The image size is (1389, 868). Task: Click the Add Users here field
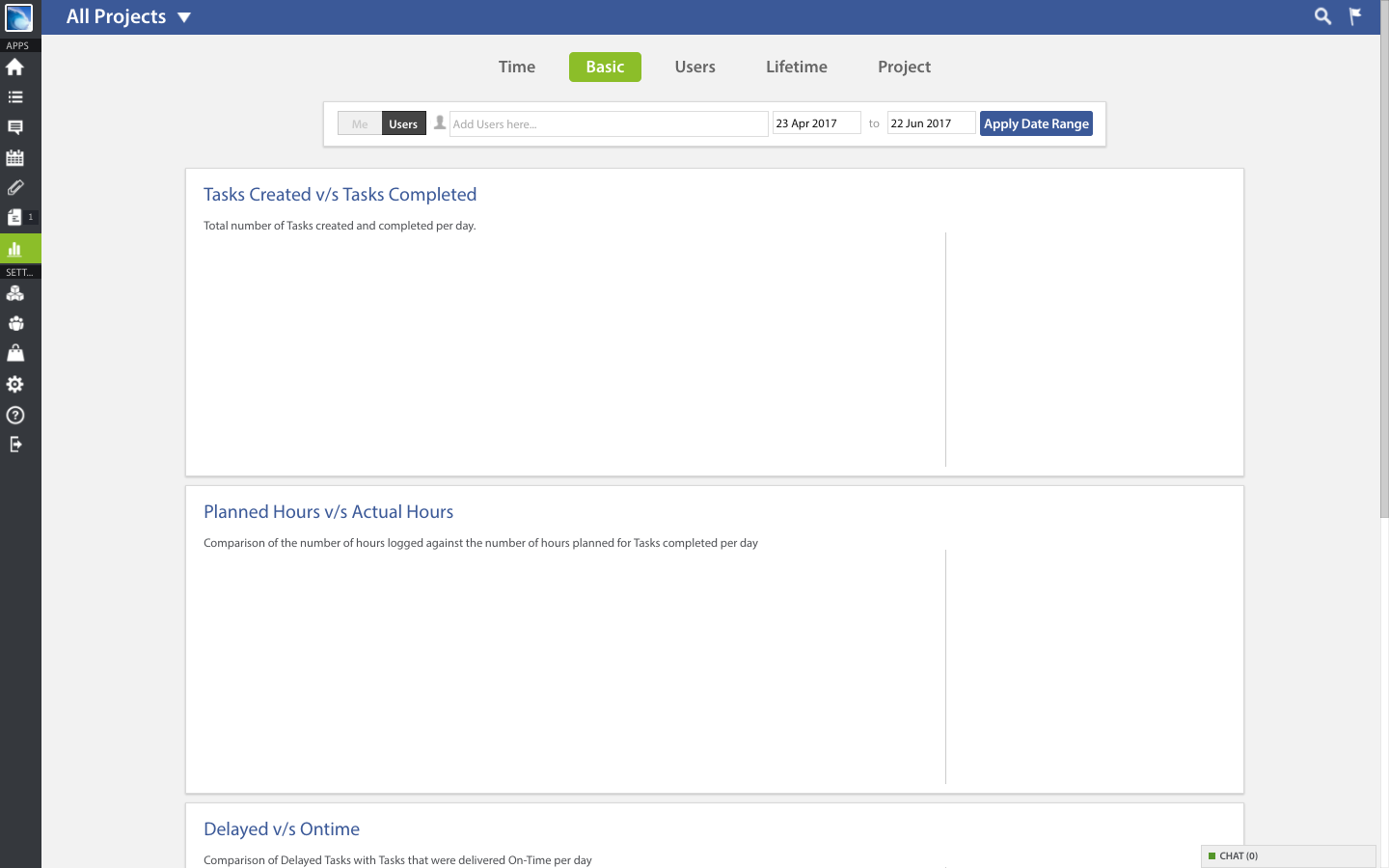coord(609,123)
